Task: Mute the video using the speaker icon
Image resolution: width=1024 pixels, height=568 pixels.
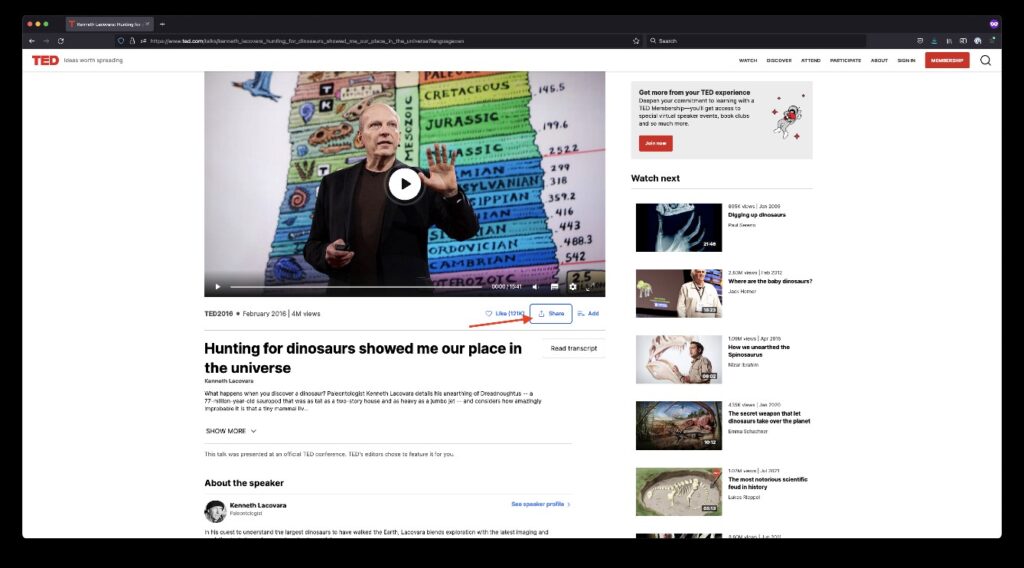Action: point(536,287)
